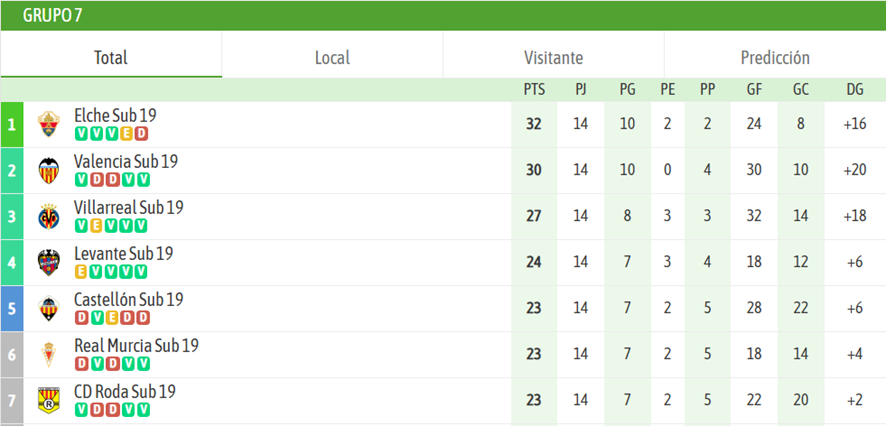Viewport: 886px width, 426px height.
Task: Click the CD Roda Sub 19 crest
Action: click(49, 401)
